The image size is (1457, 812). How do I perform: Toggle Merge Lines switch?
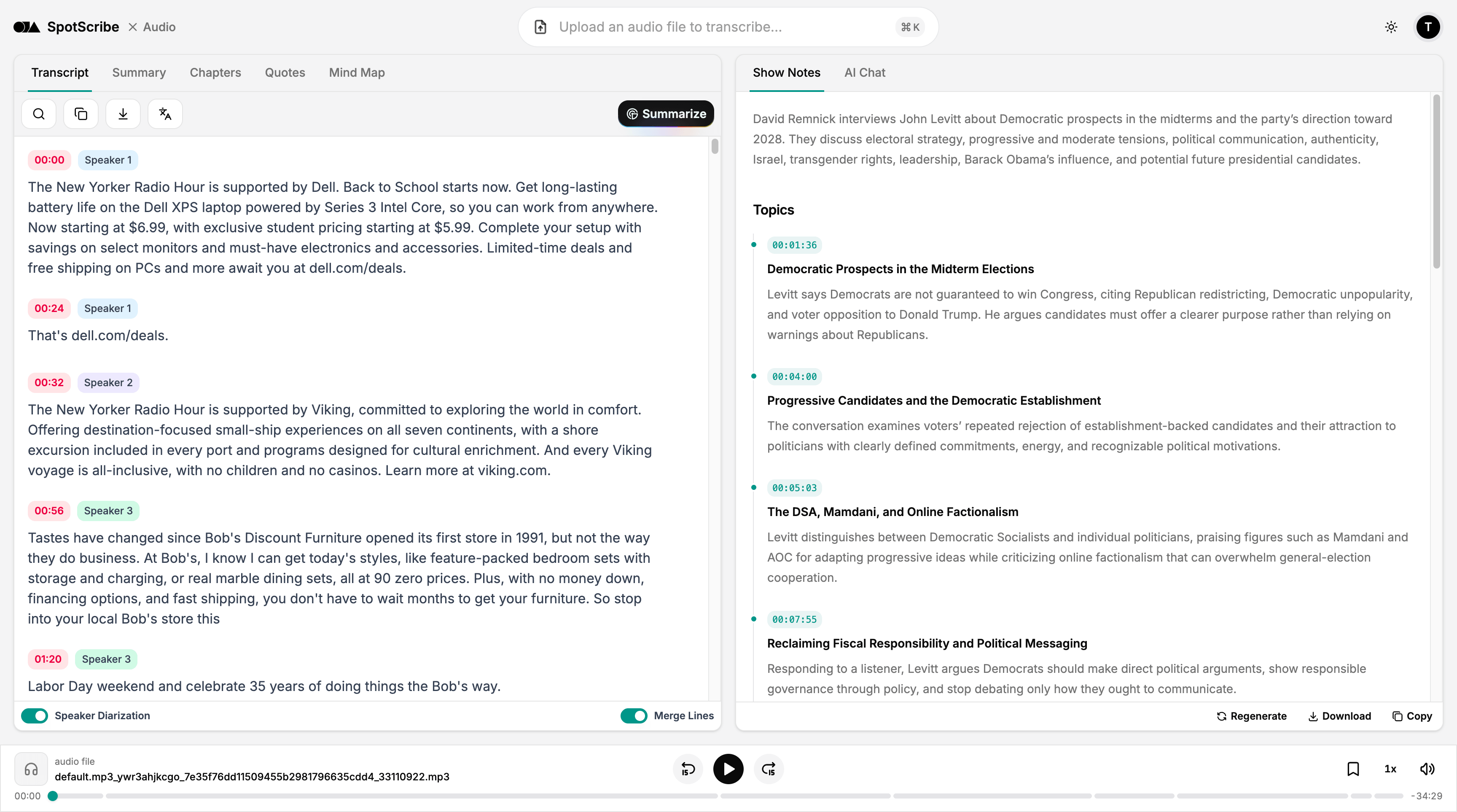point(634,716)
